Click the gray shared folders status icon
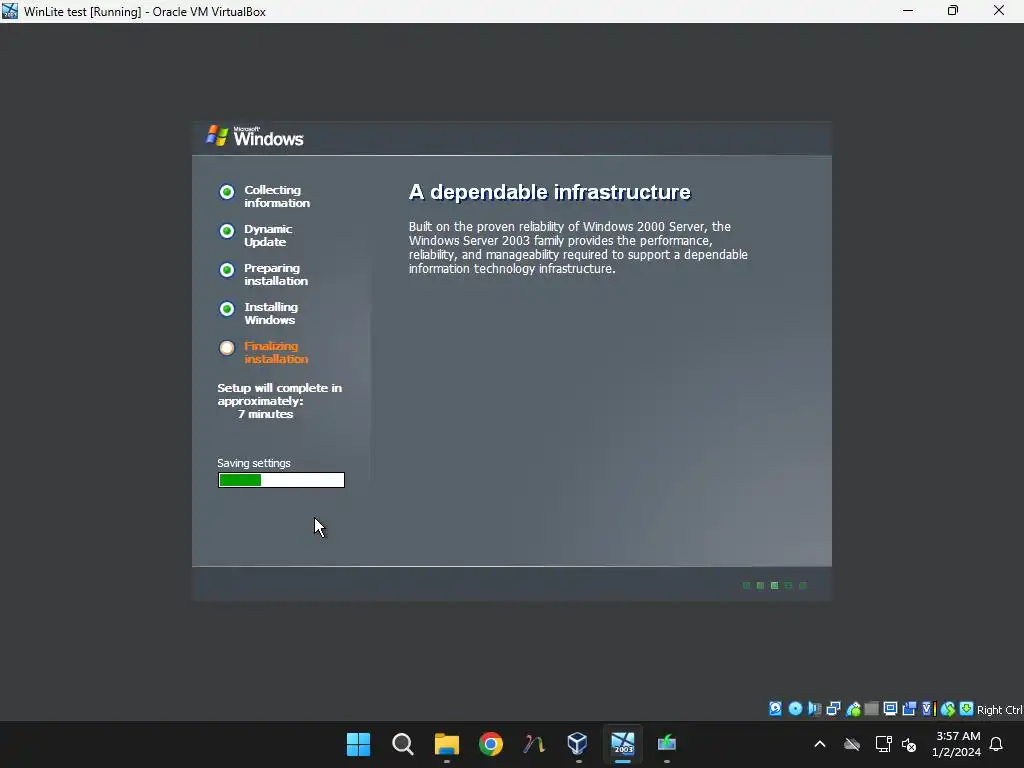The height and width of the screenshot is (768, 1024). (x=871, y=709)
